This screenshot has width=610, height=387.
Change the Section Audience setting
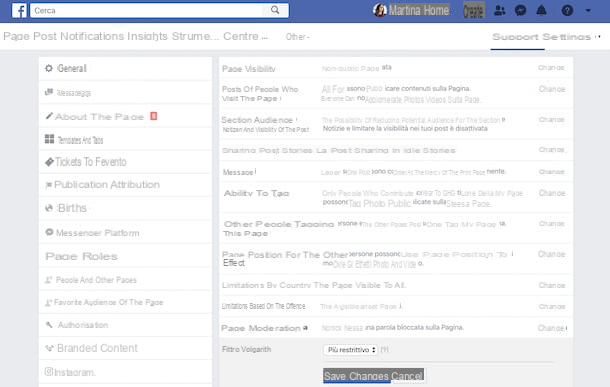point(552,119)
